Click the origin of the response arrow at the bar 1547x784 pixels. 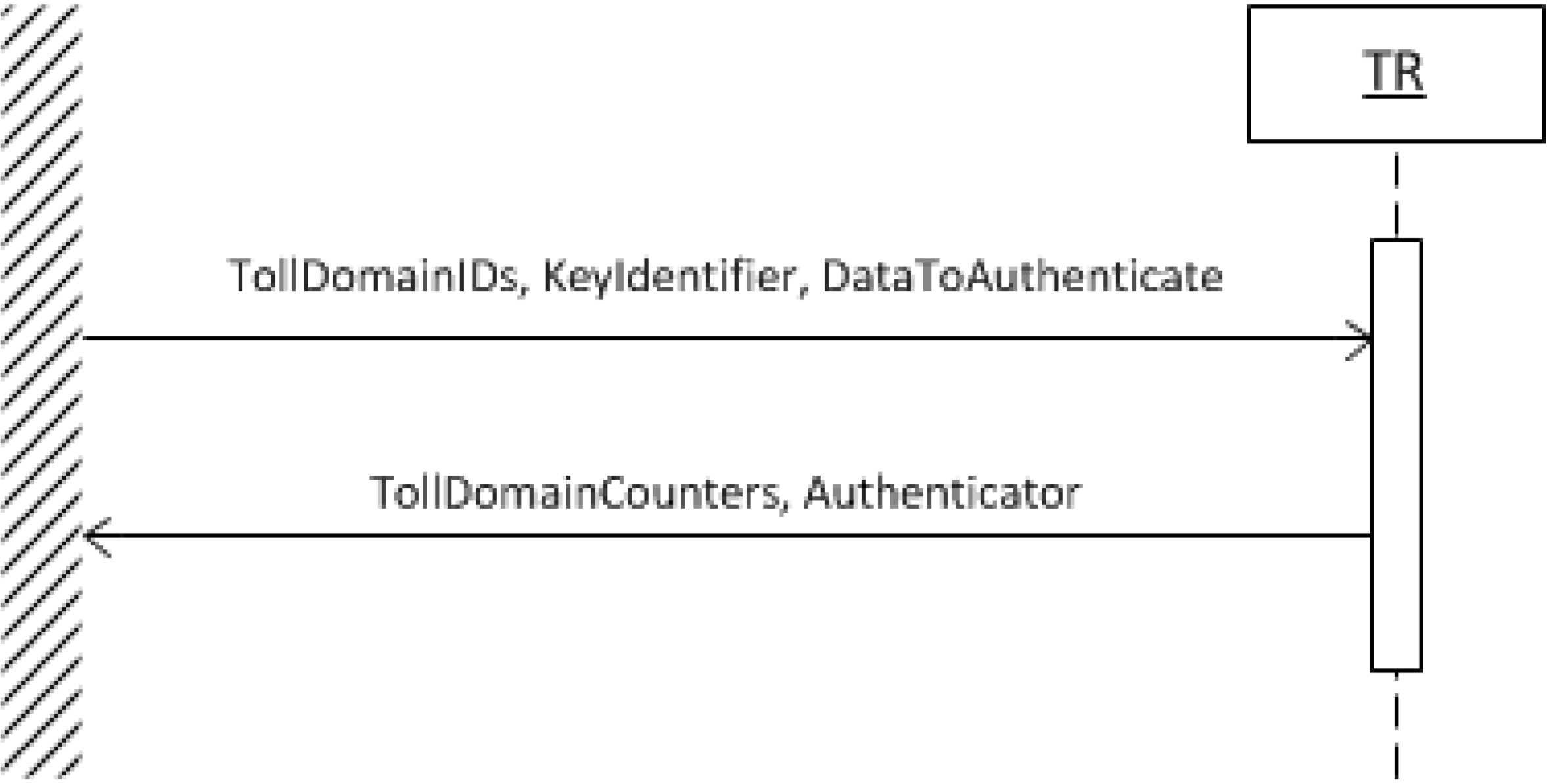click(x=1369, y=536)
